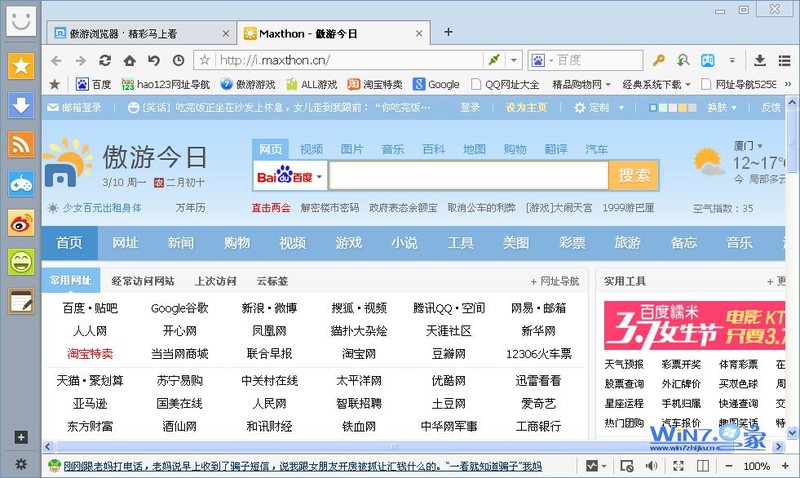The height and width of the screenshot is (478, 800).
Task: Zoom in with plus button
Action: click(785, 465)
